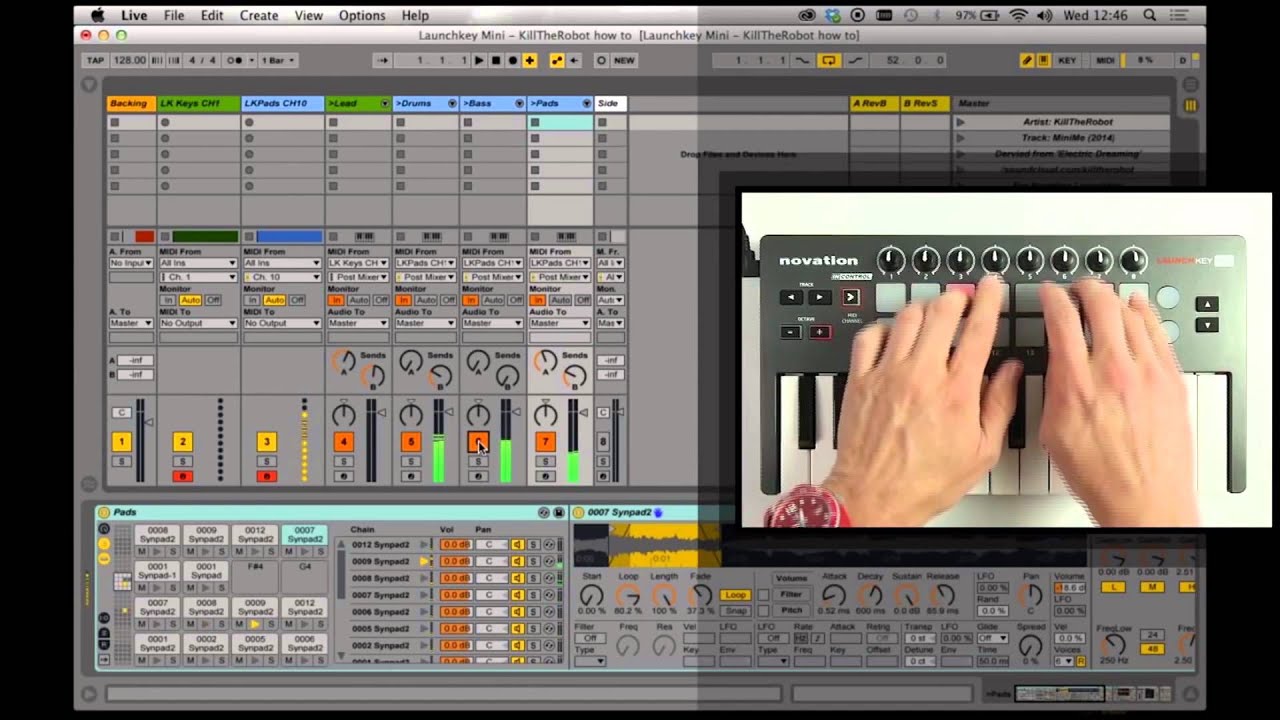
Task: Solo the Lead track with S button
Action: click(343, 461)
